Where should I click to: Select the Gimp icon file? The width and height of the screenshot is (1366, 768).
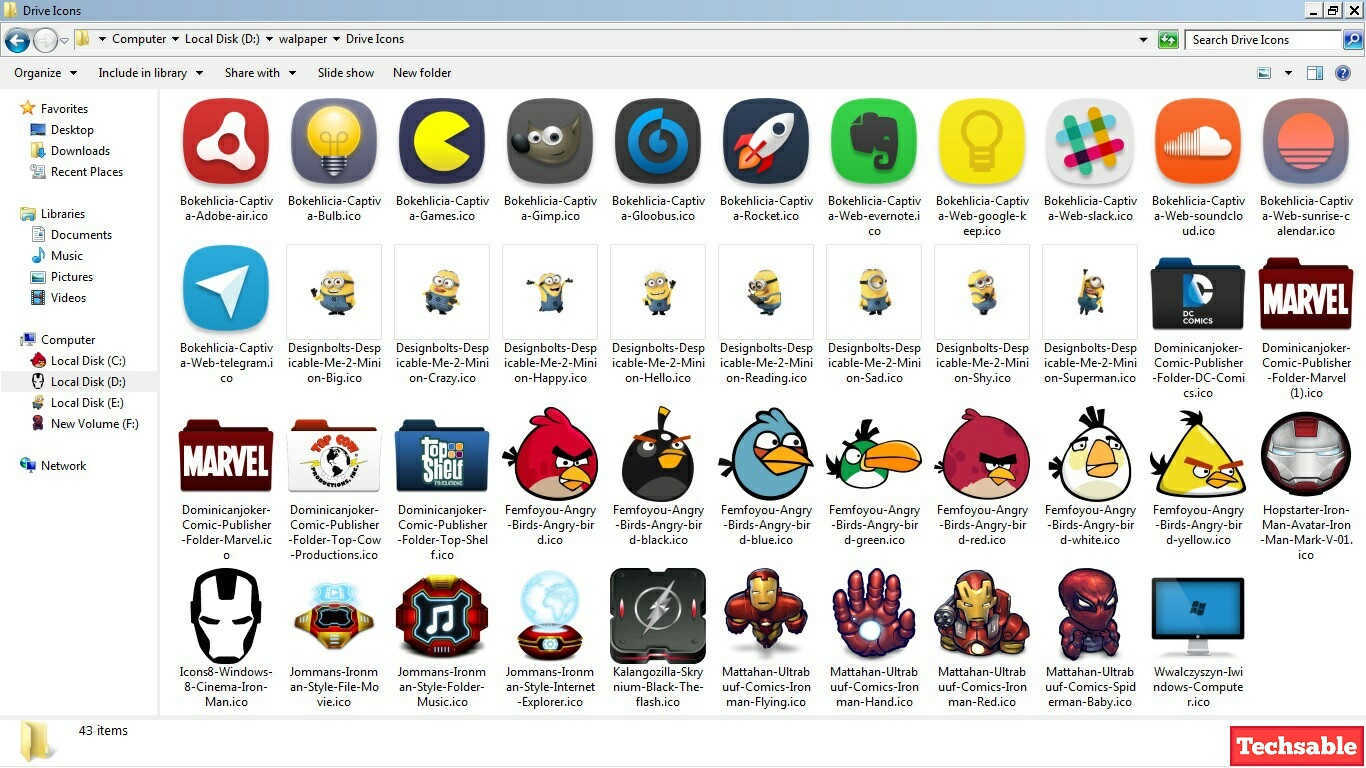pos(550,141)
